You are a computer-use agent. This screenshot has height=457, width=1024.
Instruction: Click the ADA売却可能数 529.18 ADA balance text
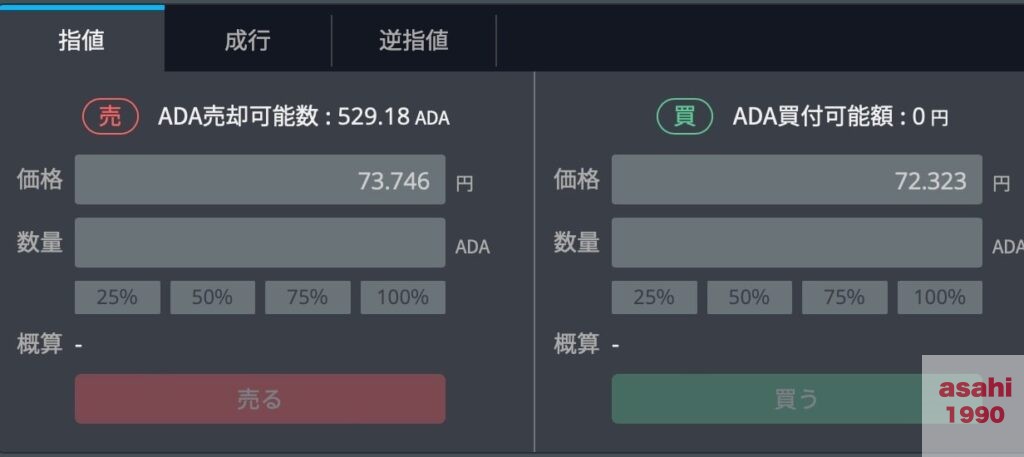click(304, 118)
